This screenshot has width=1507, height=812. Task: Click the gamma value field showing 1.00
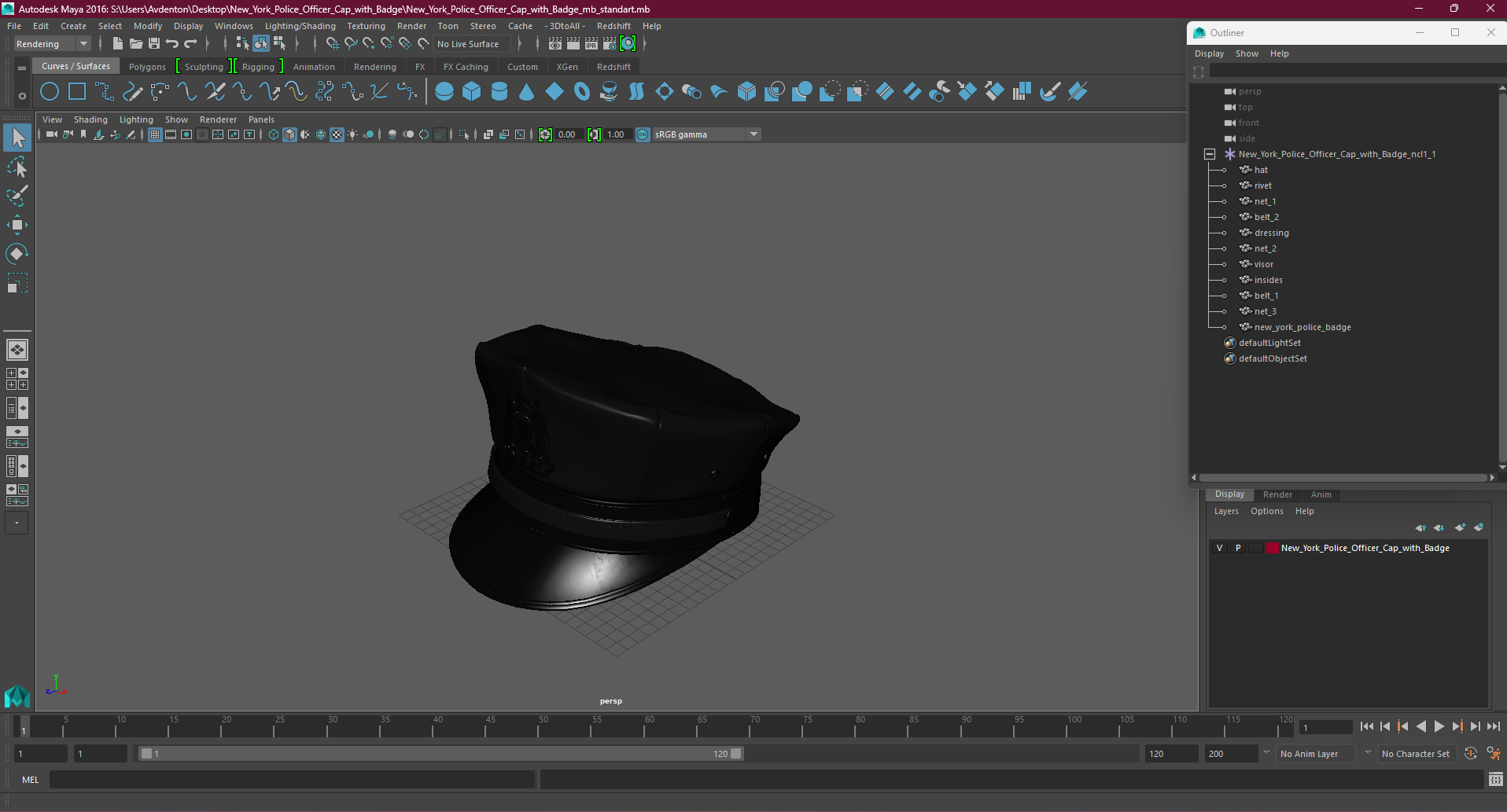(x=617, y=134)
